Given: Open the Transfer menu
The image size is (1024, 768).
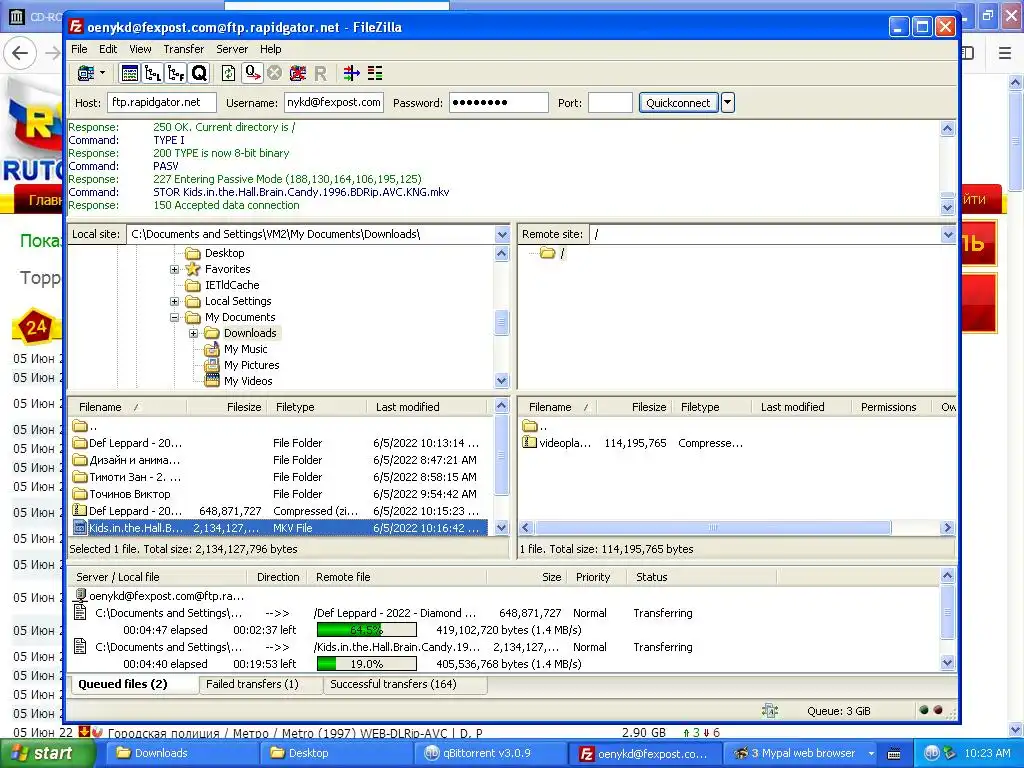Looking at the screenshot, I should (184, 49).
